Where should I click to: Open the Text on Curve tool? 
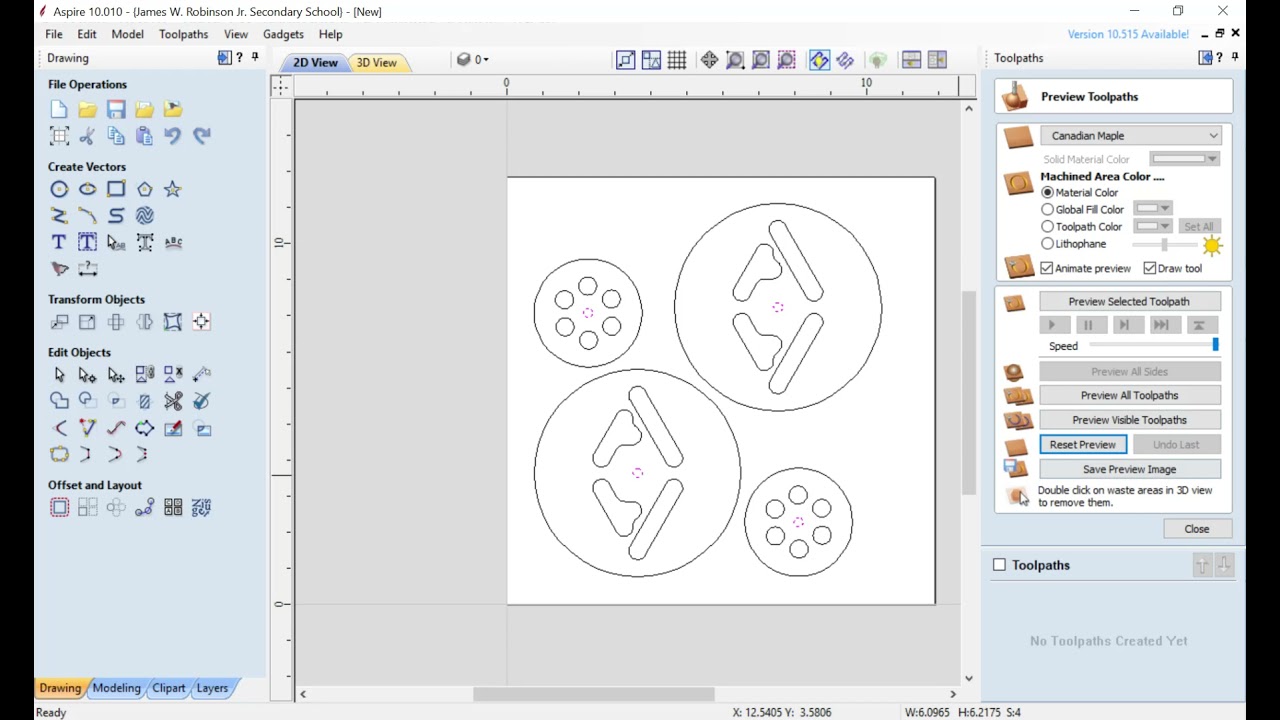pos(173,242)
